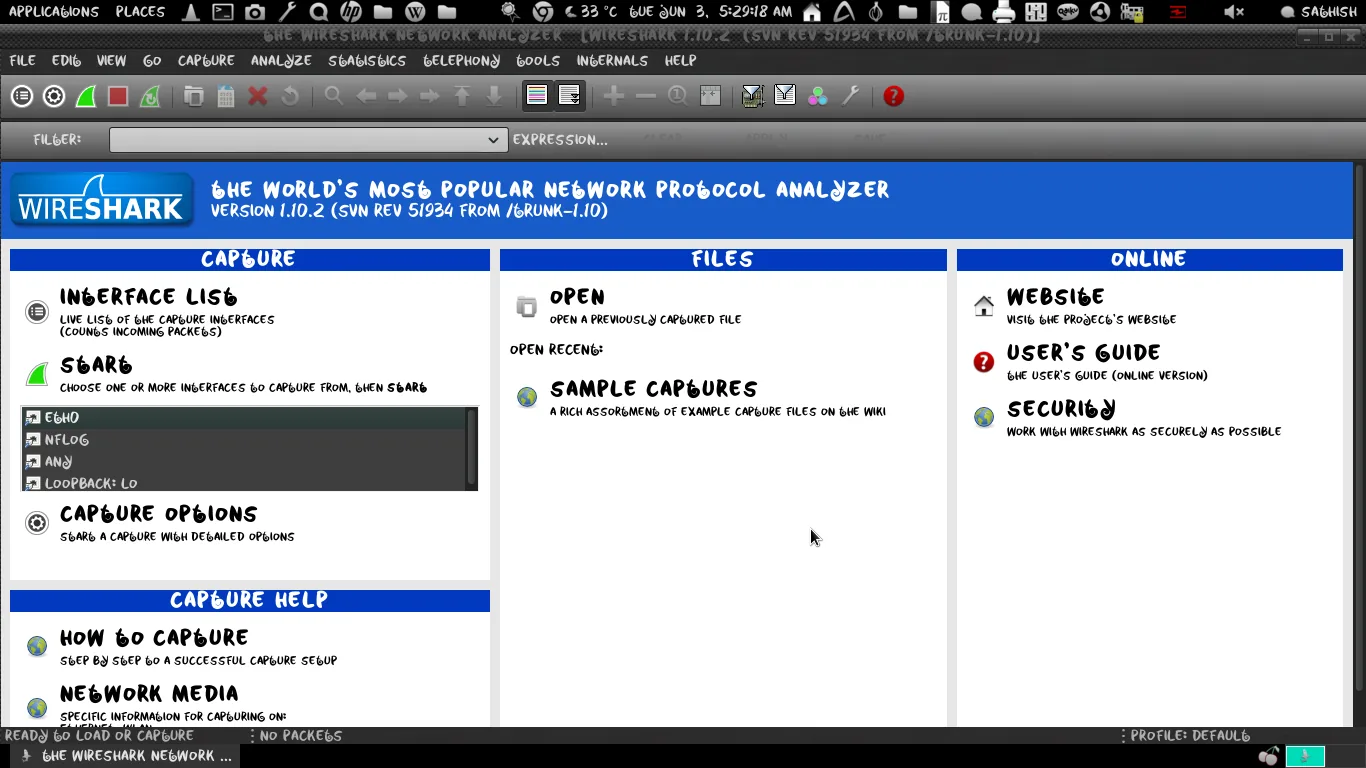This screenshot has height=768, width=1366.
Task: Open the Expression... filter builder
Action: (x=560, y=140)
